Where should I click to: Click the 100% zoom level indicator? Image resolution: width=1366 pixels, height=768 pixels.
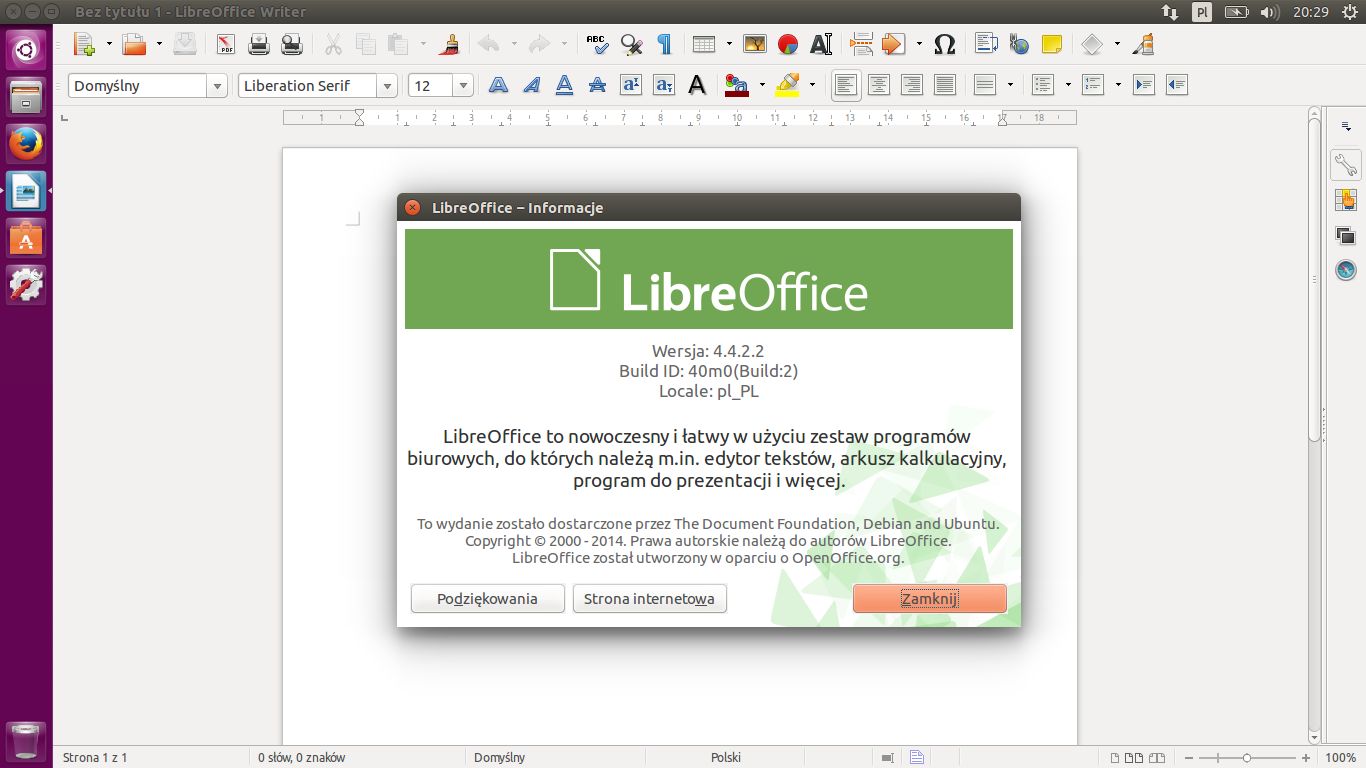pos(1341,758)
